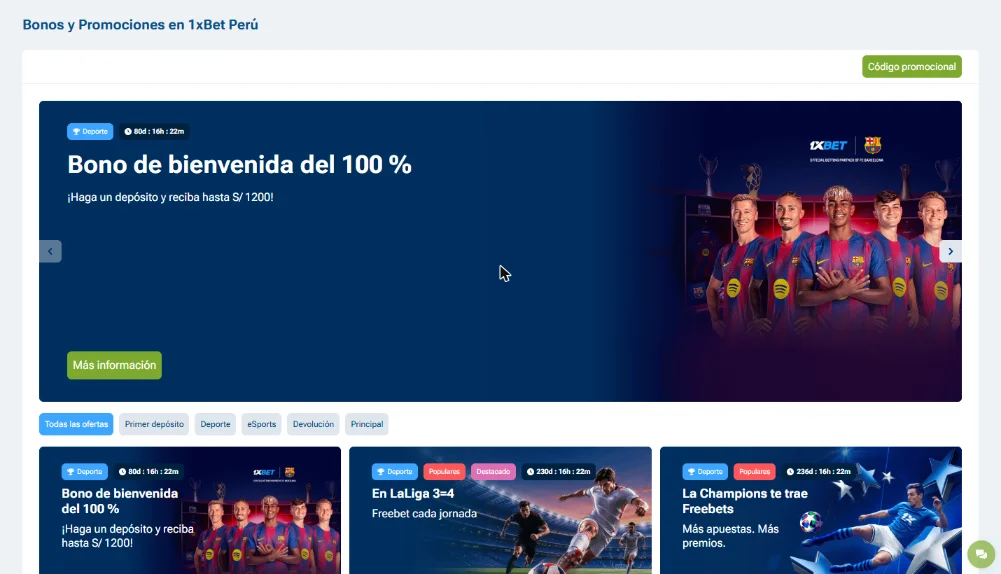Click the Bonos y Promociones en 1xBet Perú heading
The width and height of the screenshot is (1001, 574).
point(140,25)
